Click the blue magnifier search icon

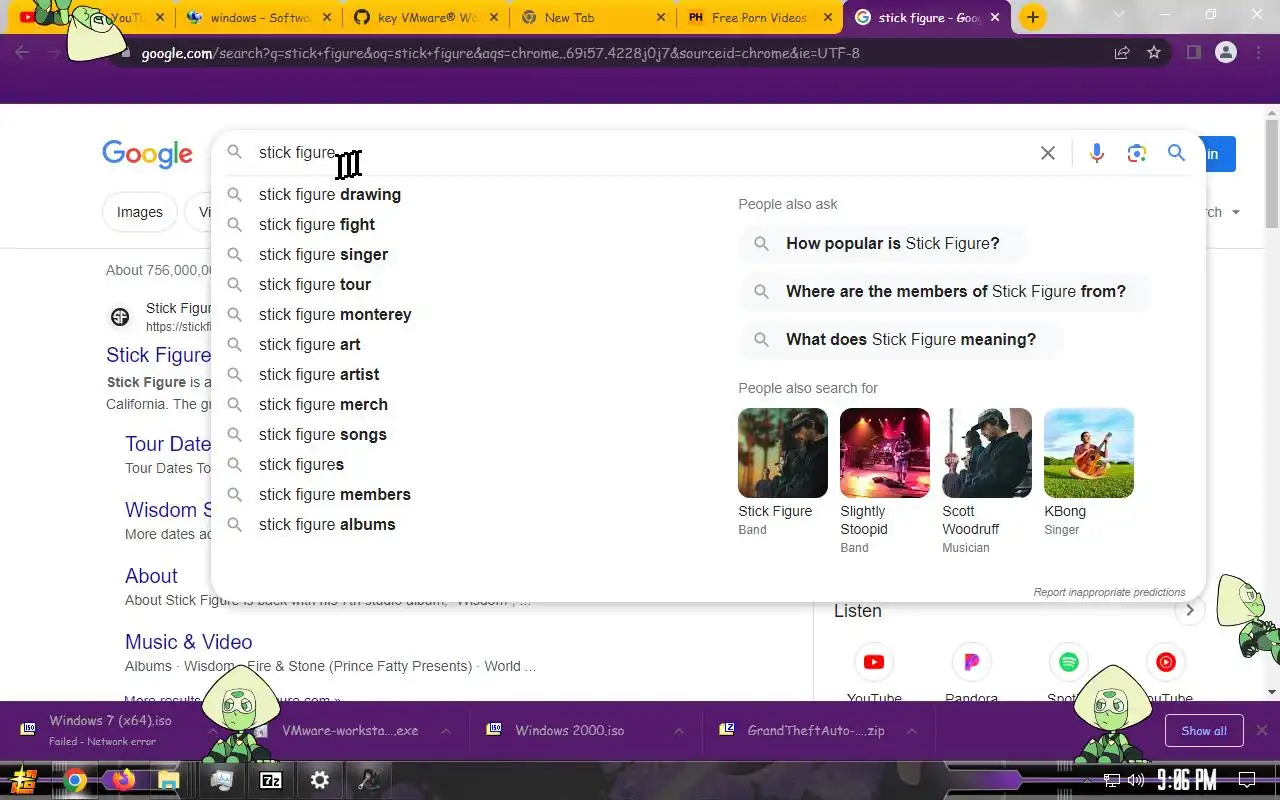tap(1176, 153)
